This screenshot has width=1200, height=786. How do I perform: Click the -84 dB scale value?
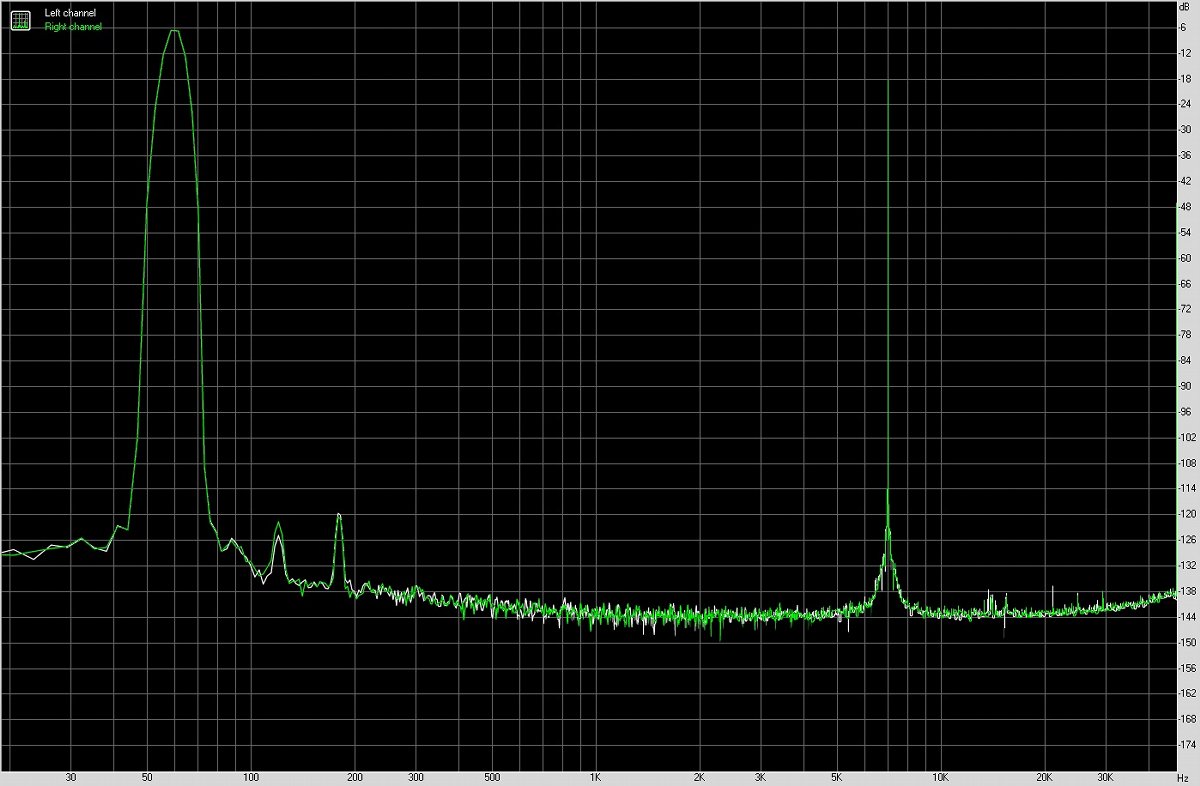click(1185, 360)
